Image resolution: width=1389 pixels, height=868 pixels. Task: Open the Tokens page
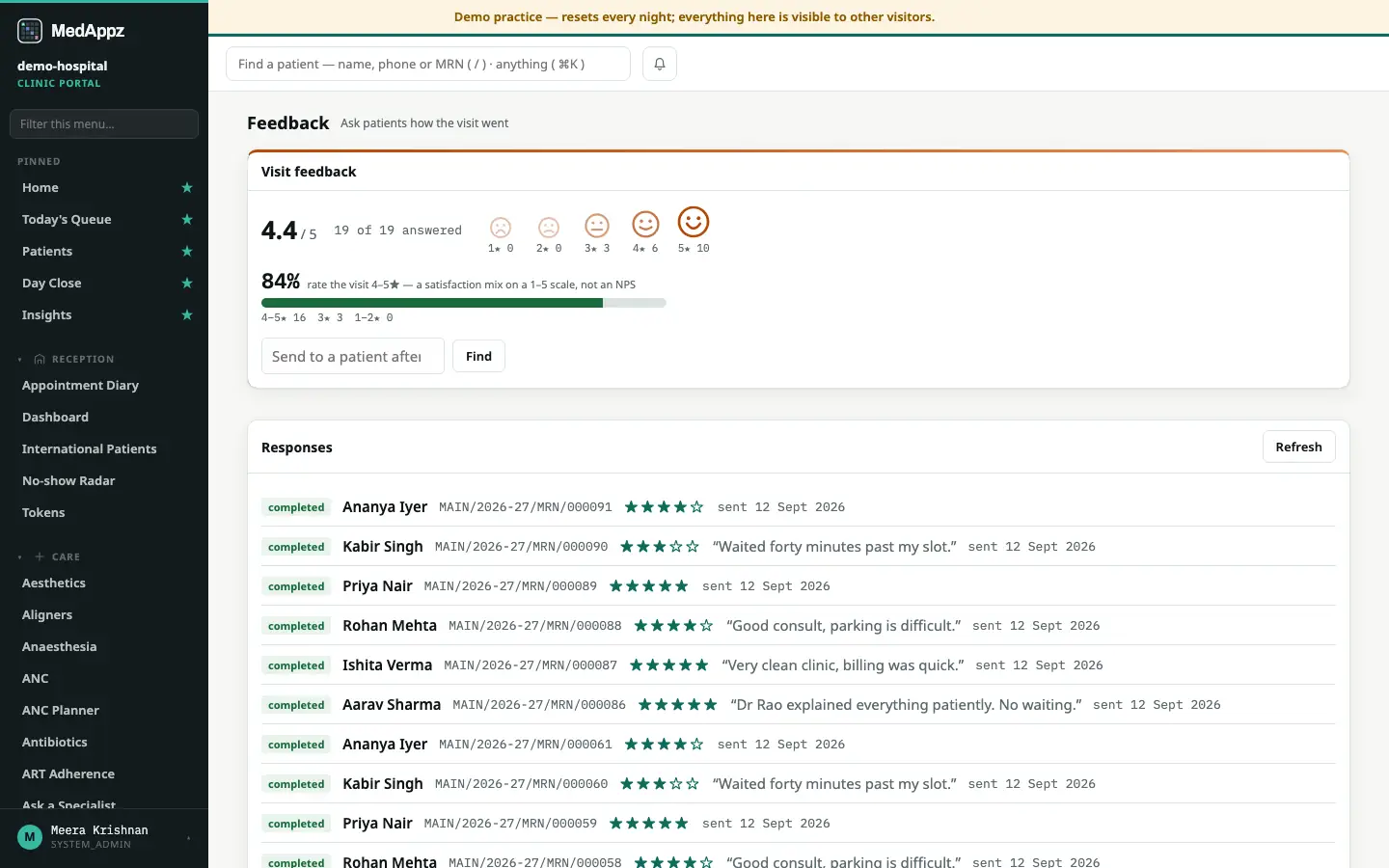click(x=43, y=513)
